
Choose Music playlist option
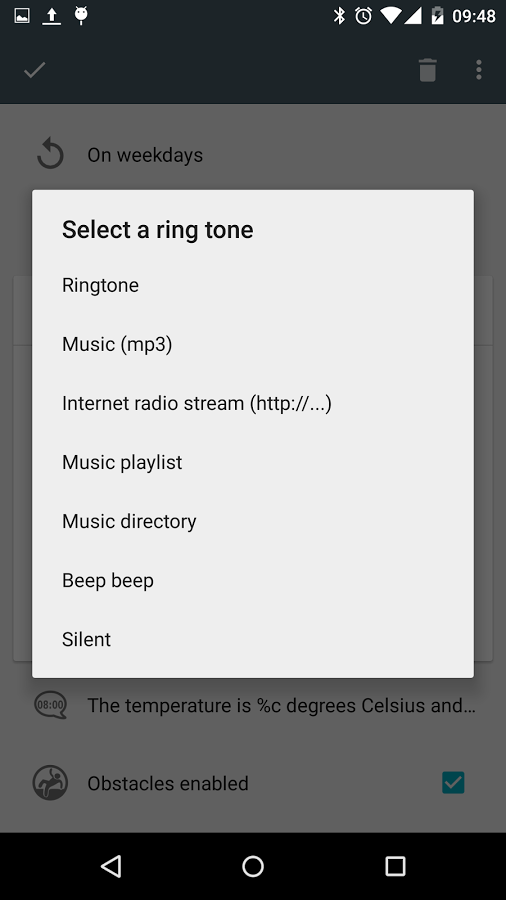[x=253, y=463]
